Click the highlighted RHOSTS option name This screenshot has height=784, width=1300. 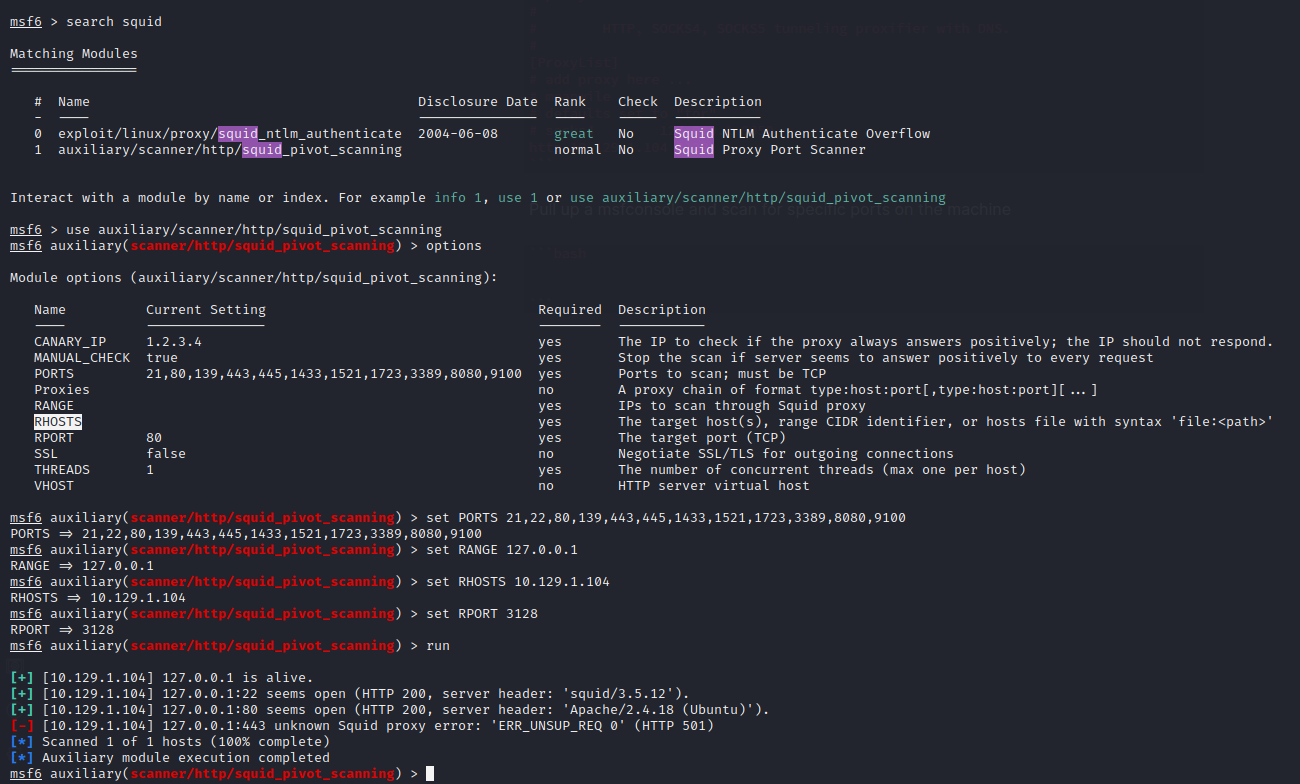point(58,422)
